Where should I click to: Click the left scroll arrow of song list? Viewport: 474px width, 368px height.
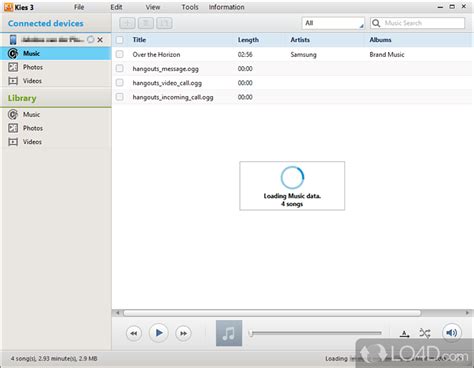(117, 313)
